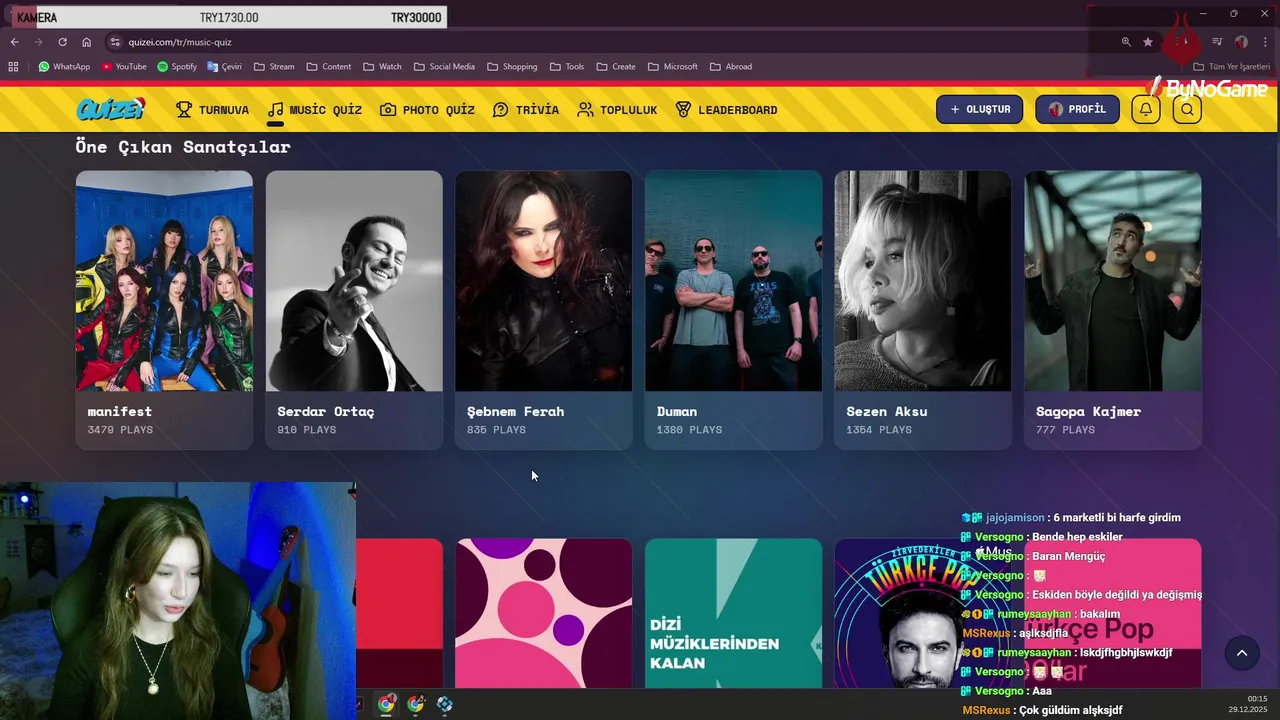Viewport: 1280px width, 720px height.
Task: Open Chrome three-dot menu
Action: [x=1266, y=42]
